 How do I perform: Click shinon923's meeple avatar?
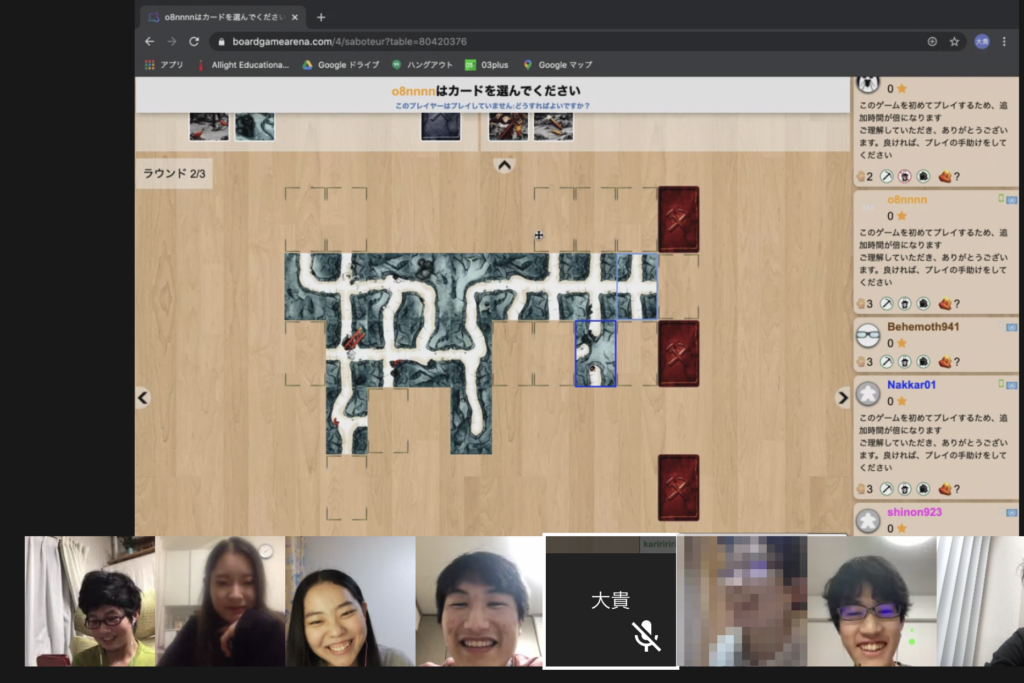click(868, 522)
